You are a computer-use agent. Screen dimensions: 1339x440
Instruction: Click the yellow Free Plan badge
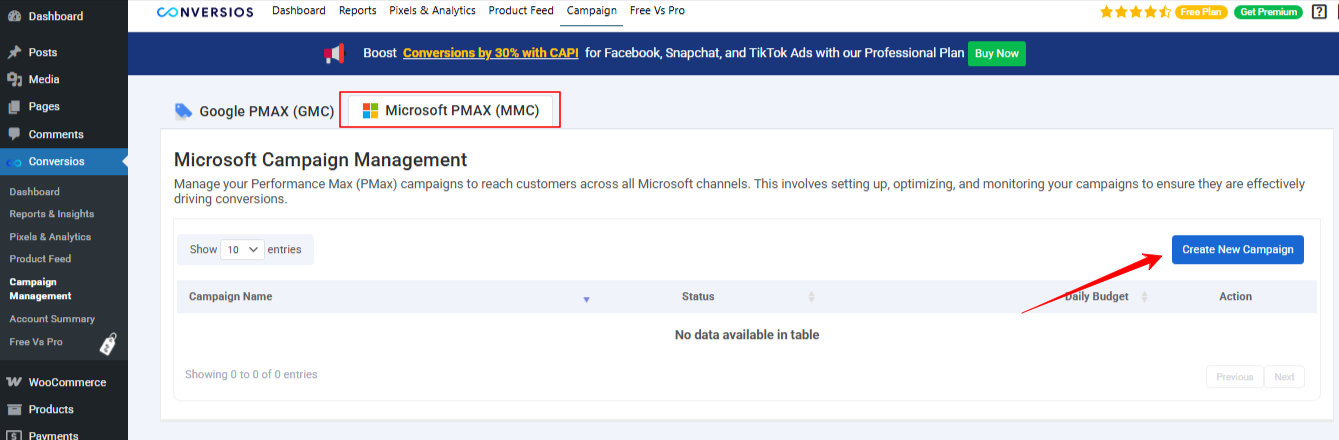coord(1201,12)
